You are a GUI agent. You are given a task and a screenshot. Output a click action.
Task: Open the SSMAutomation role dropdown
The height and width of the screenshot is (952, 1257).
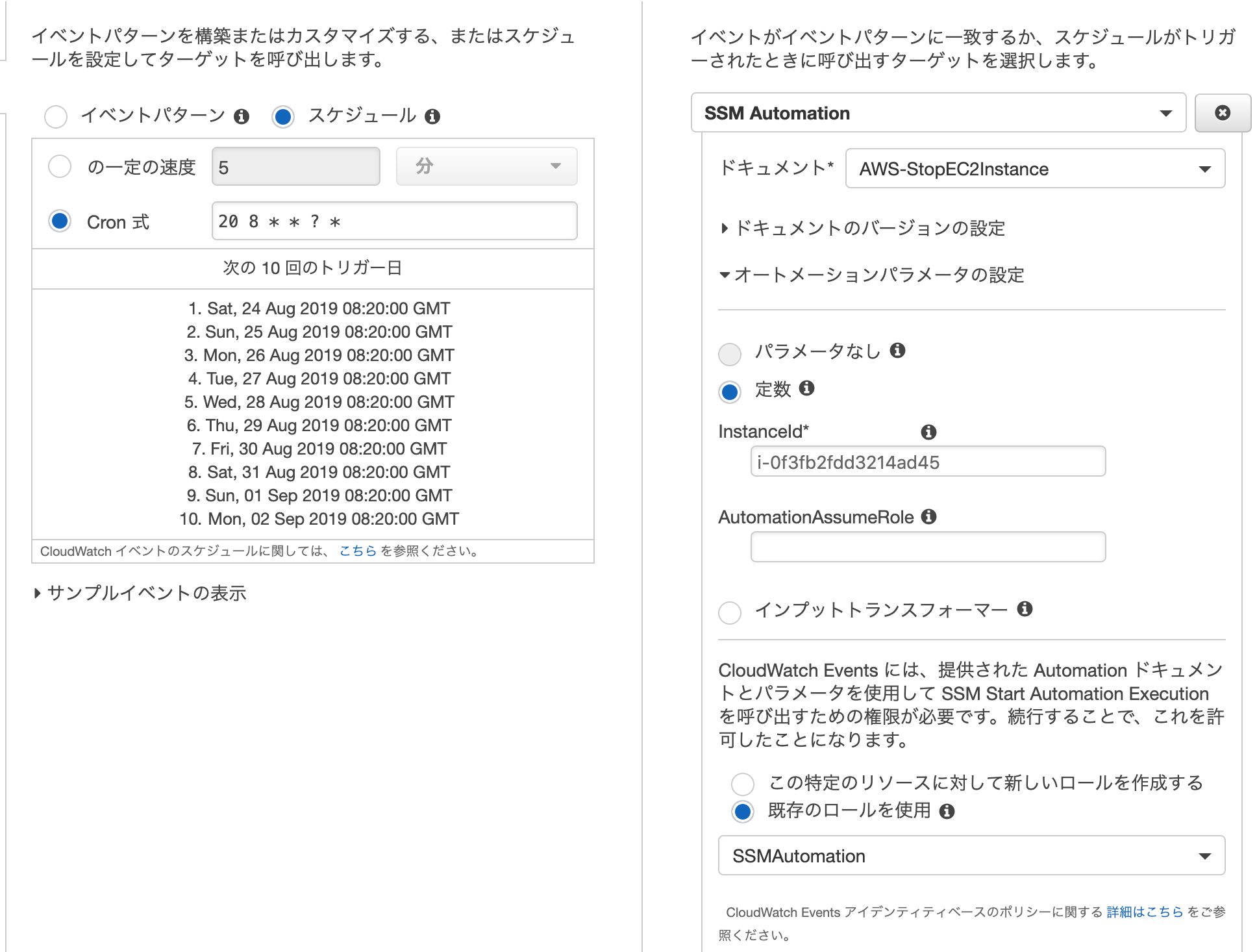[971, 856]
